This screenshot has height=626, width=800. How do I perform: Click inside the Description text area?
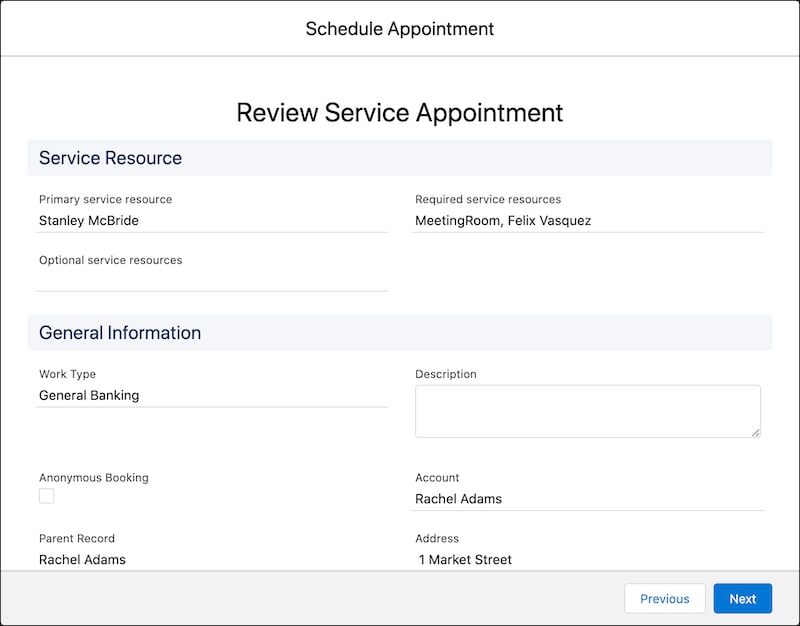(x=588, y=411)
